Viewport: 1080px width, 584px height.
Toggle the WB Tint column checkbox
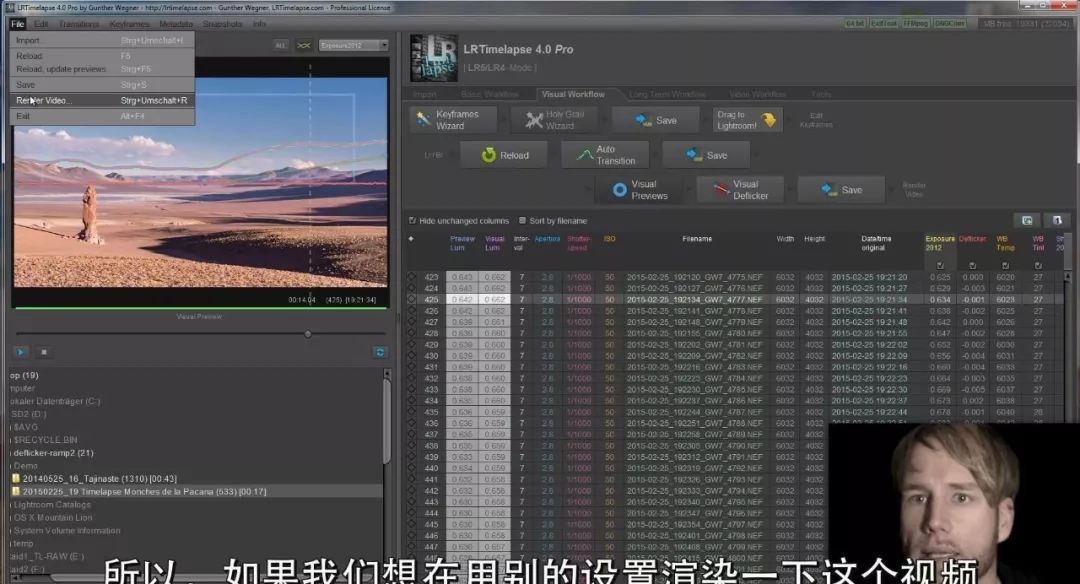[1038, 265]
